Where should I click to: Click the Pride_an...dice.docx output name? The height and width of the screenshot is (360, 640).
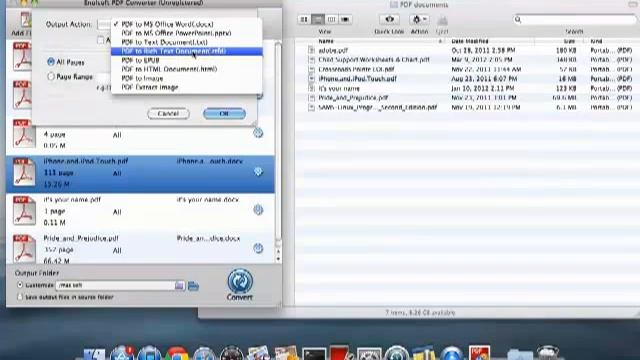coord(208,238)
